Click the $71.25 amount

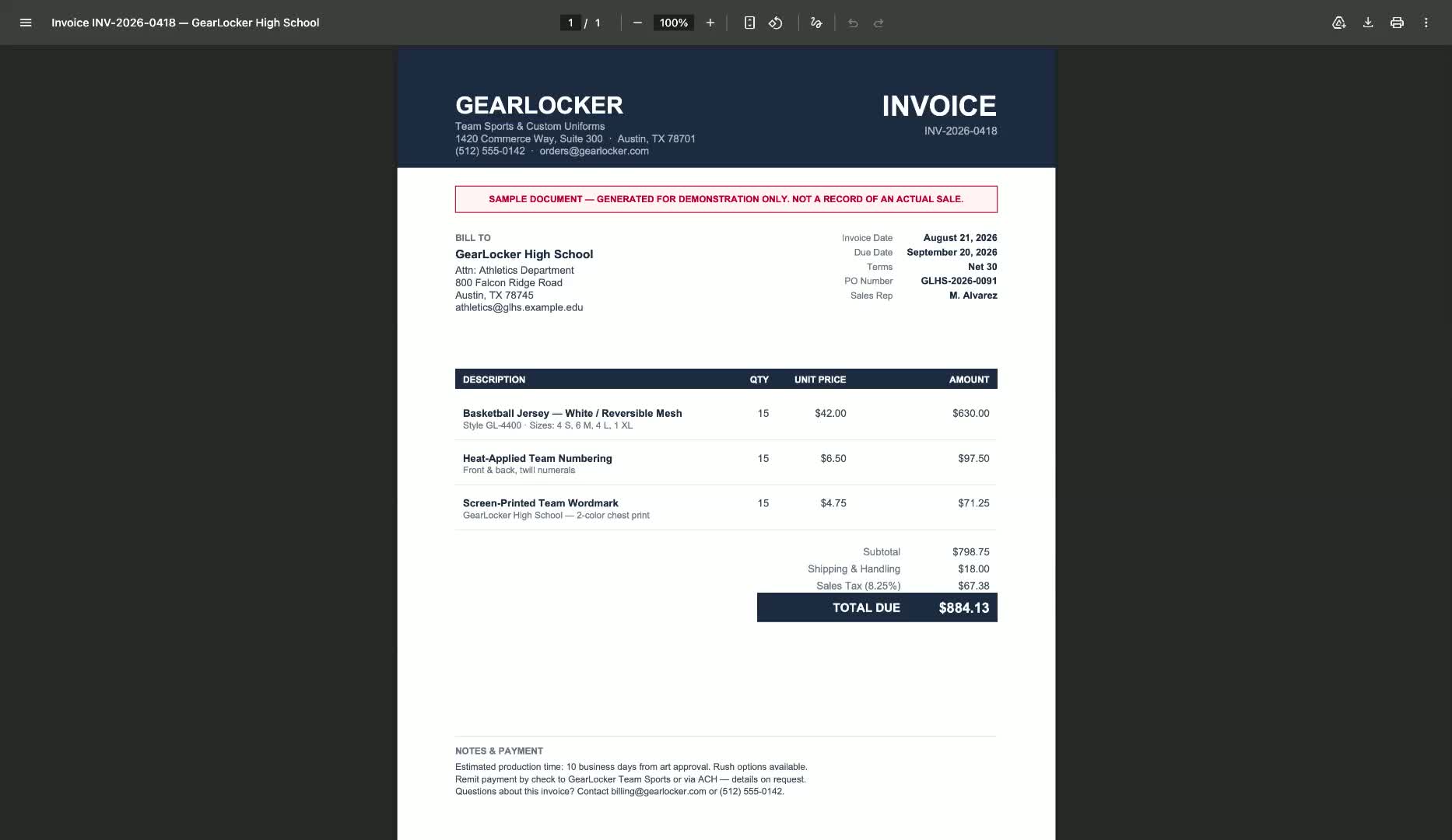click(x=974, y=503)
